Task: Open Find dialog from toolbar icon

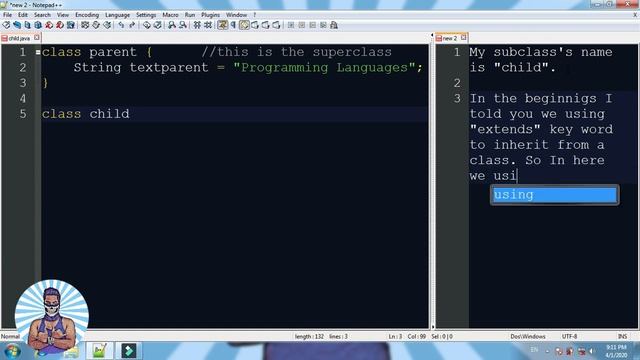Action: tap(147, 25)
